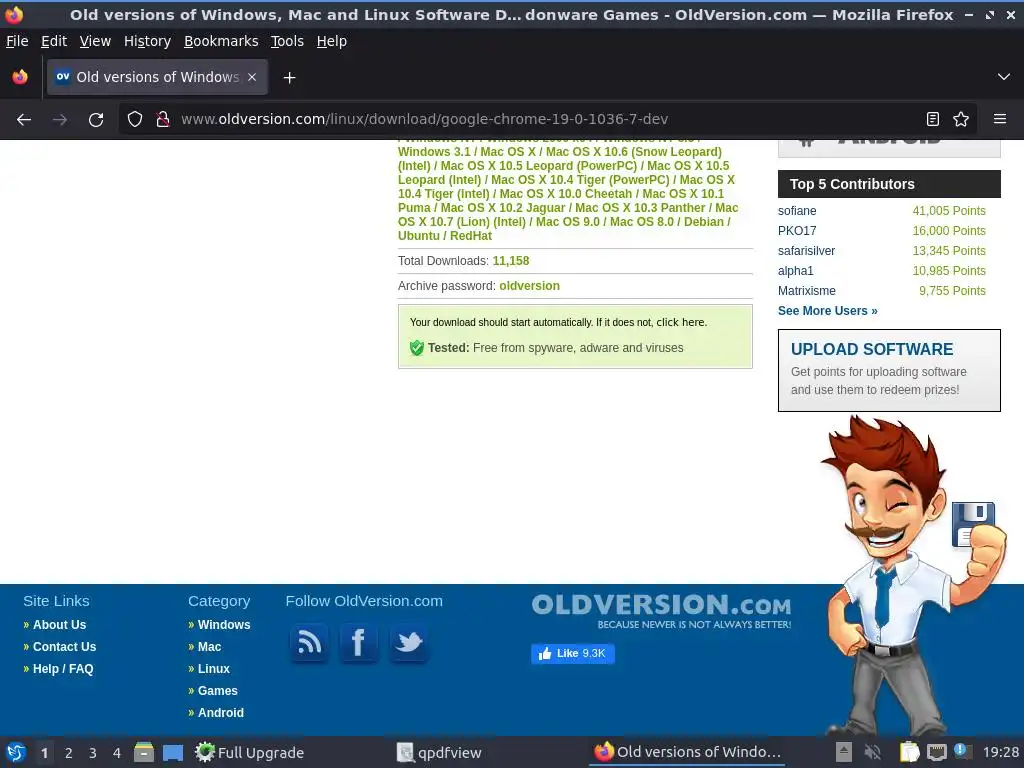Switch to workspace 3 in taskbar
1024x768 pixels.
[93, 753]
